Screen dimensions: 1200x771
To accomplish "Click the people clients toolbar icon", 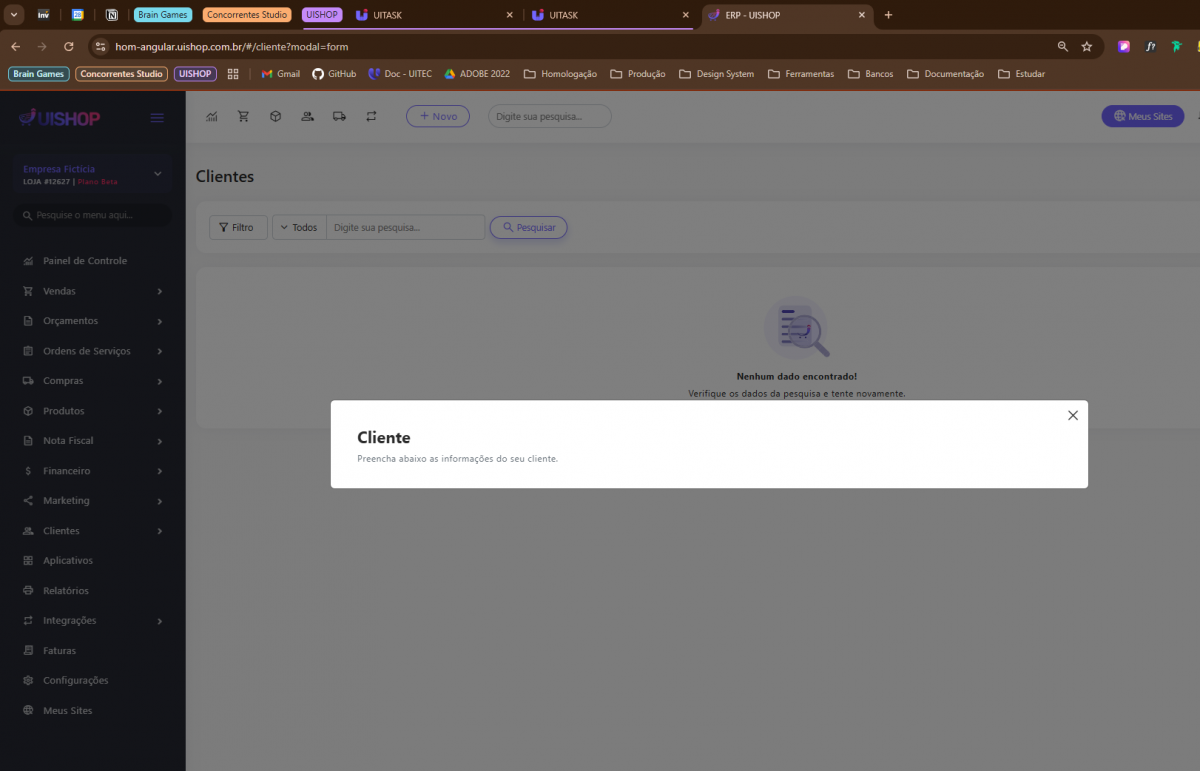I will pos(307,117).
